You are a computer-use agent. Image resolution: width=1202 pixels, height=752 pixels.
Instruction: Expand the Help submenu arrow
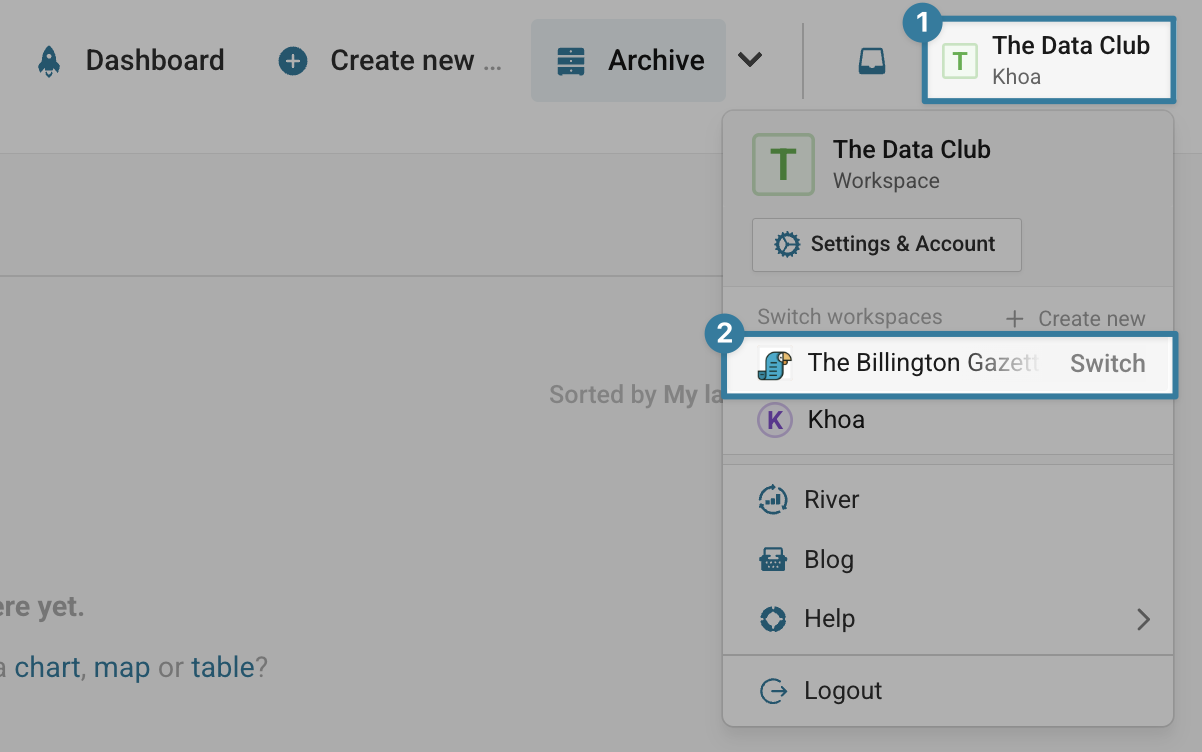click(1143, 620)
